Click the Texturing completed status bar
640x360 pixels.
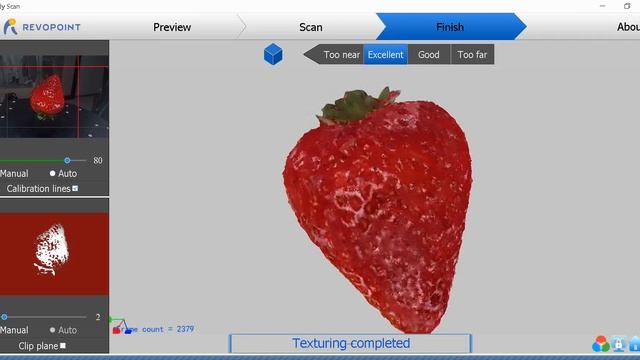pos(351,343)
